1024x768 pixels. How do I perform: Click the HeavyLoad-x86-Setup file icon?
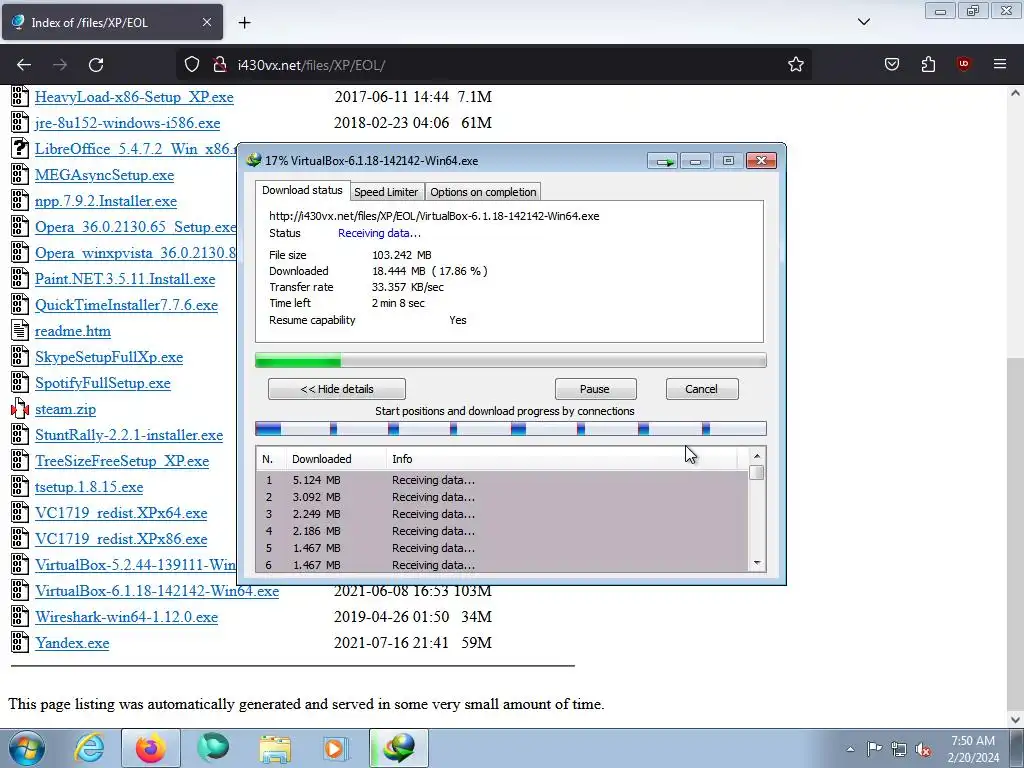(20, 97)
